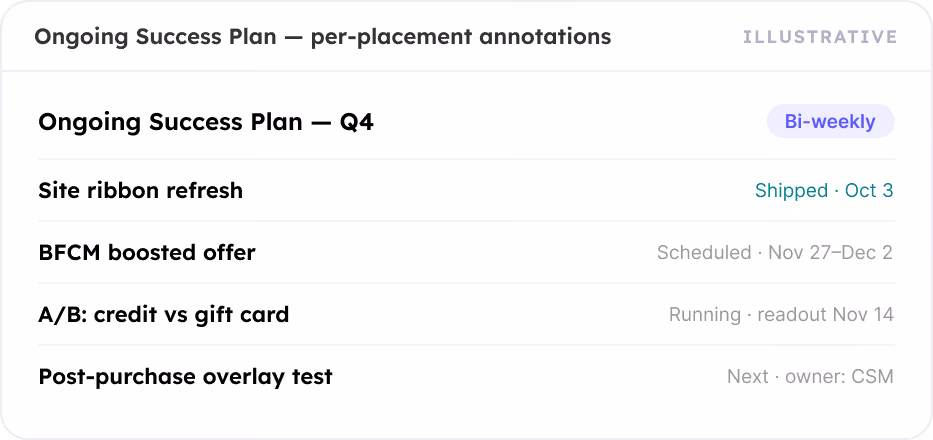The height and width of the screenshot is (440, 933).
Task: Click the owner: CSM text
Action: (x=840, y=376)
